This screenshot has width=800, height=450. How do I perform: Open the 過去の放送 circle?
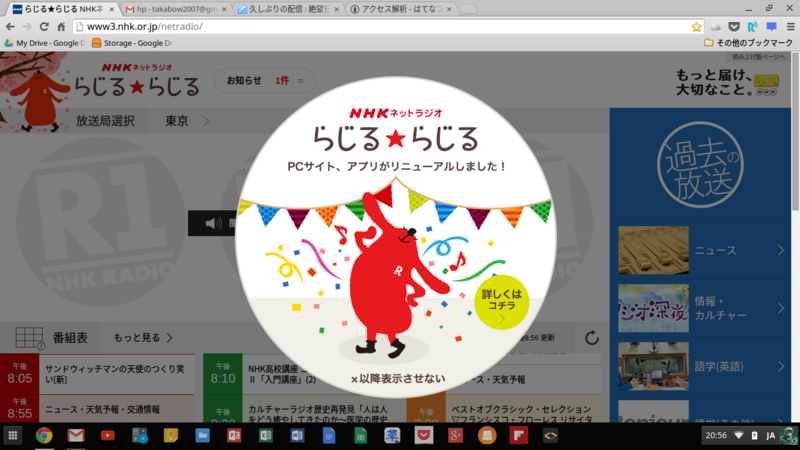[x=700, y=164]
